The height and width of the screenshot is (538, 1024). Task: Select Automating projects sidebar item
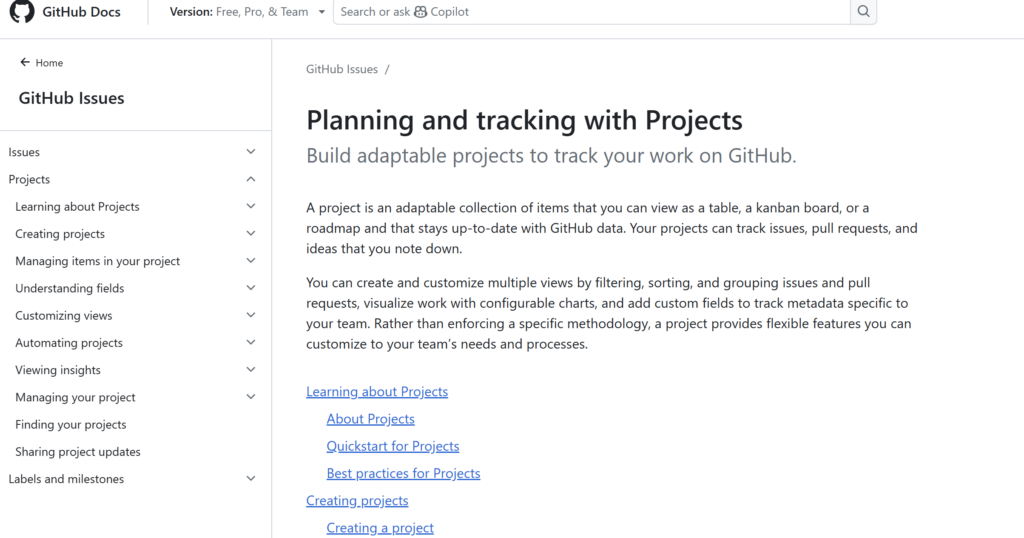tap(69, 343)
